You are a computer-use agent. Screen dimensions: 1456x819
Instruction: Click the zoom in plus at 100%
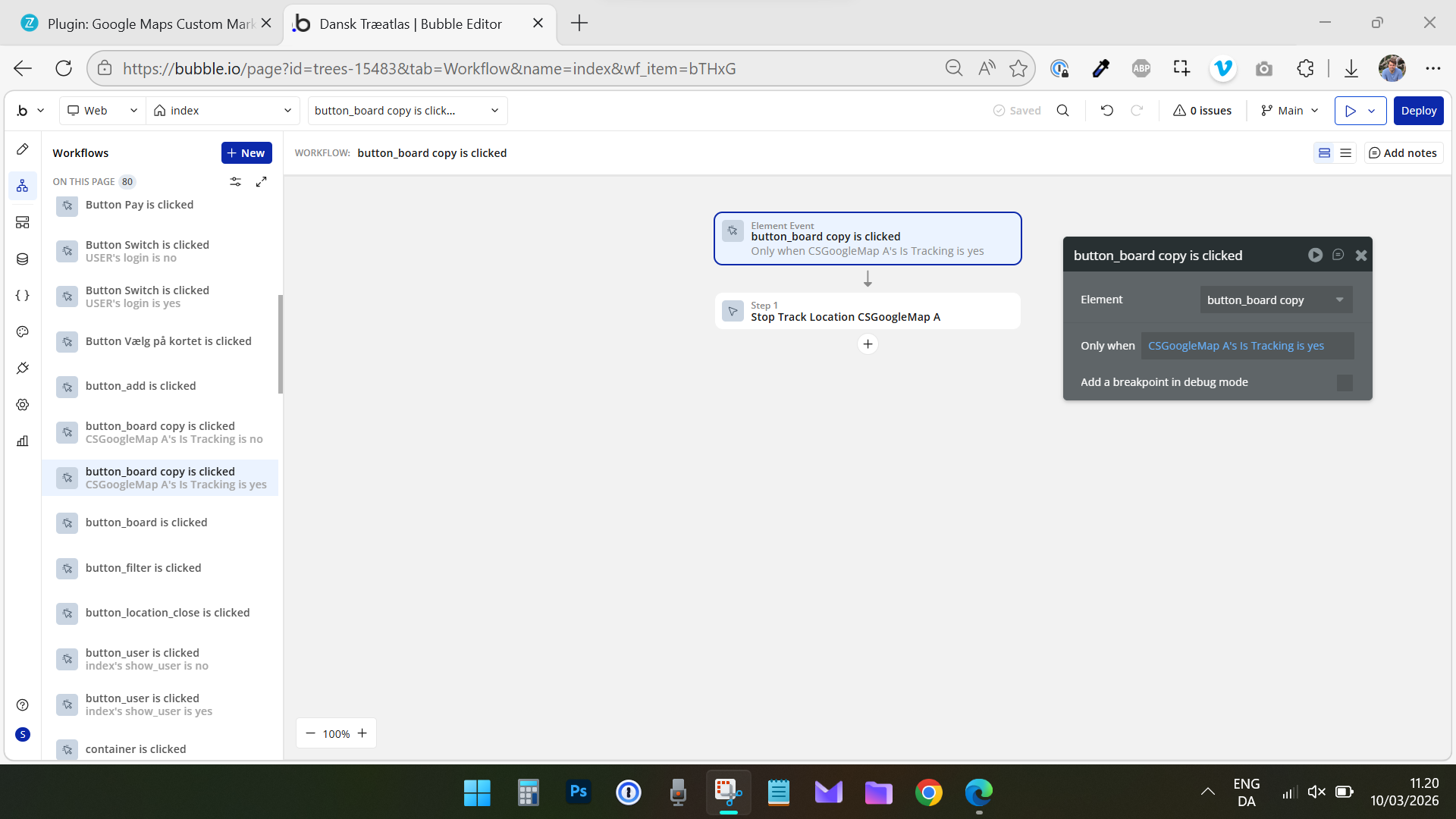pos(362,733)
